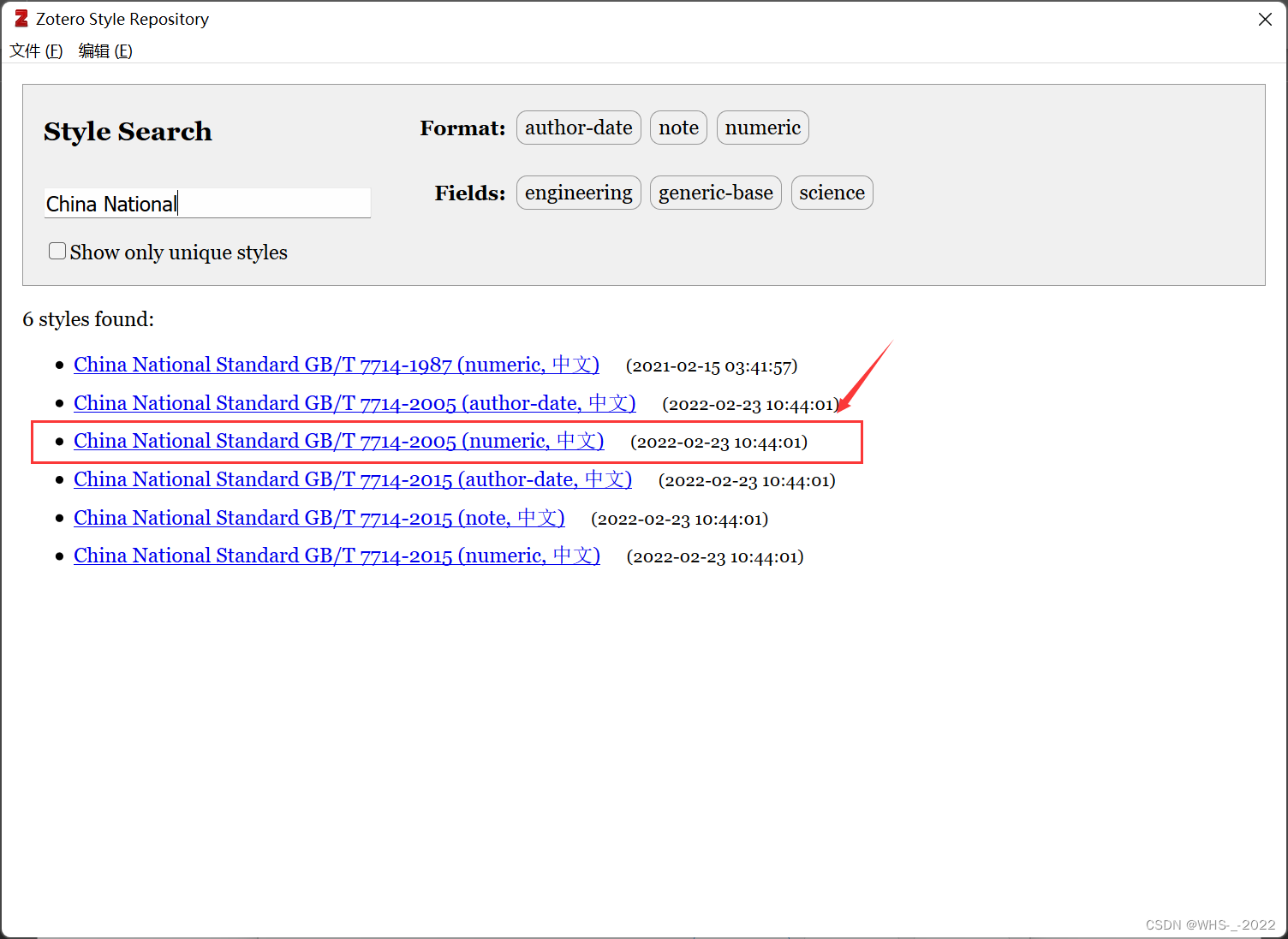
Task: Open GB/T 7714-2015 (author-date, 中文) style link
Action: point(353,479)
